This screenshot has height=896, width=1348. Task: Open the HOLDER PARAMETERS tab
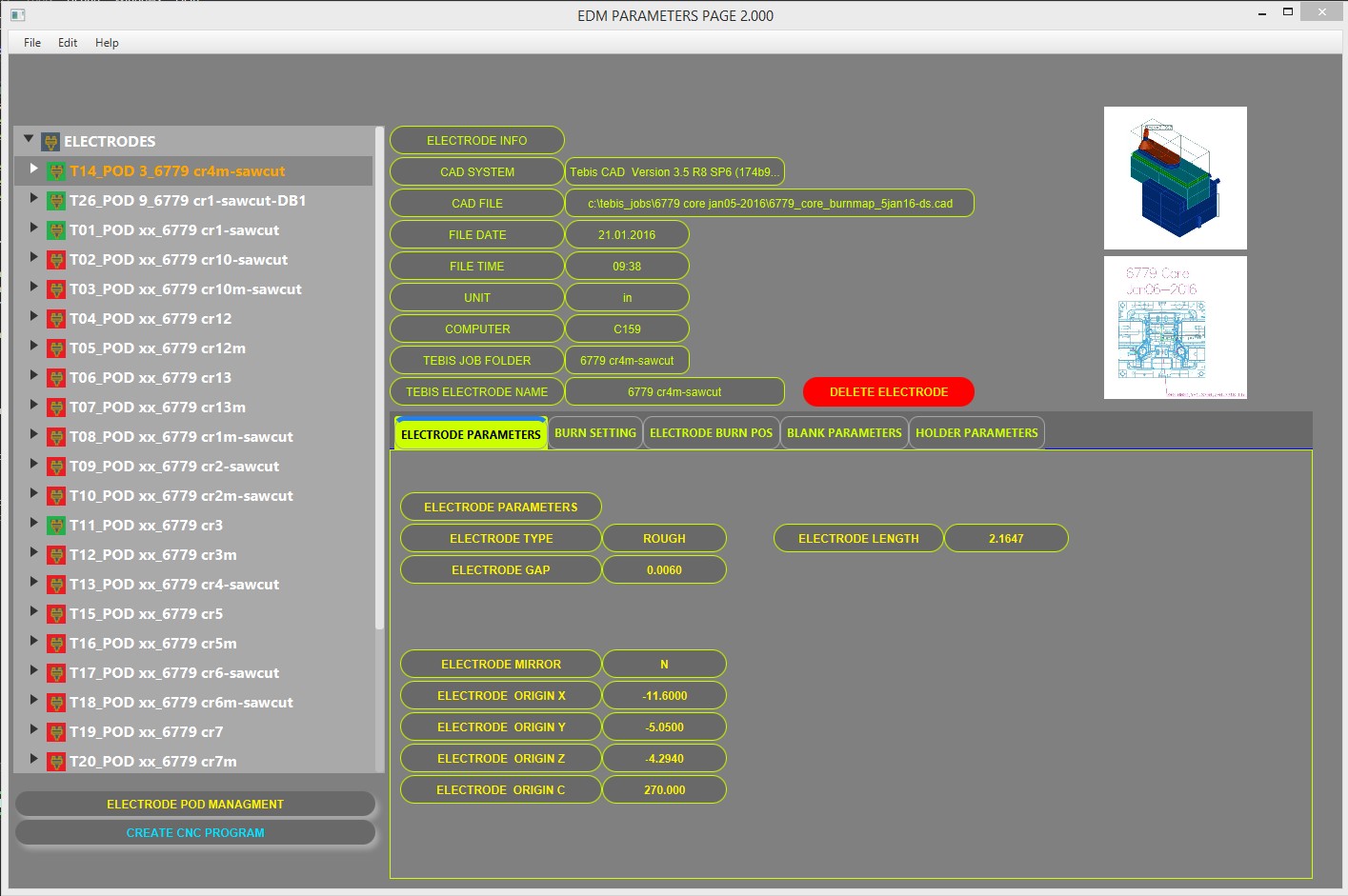[976, 433]
